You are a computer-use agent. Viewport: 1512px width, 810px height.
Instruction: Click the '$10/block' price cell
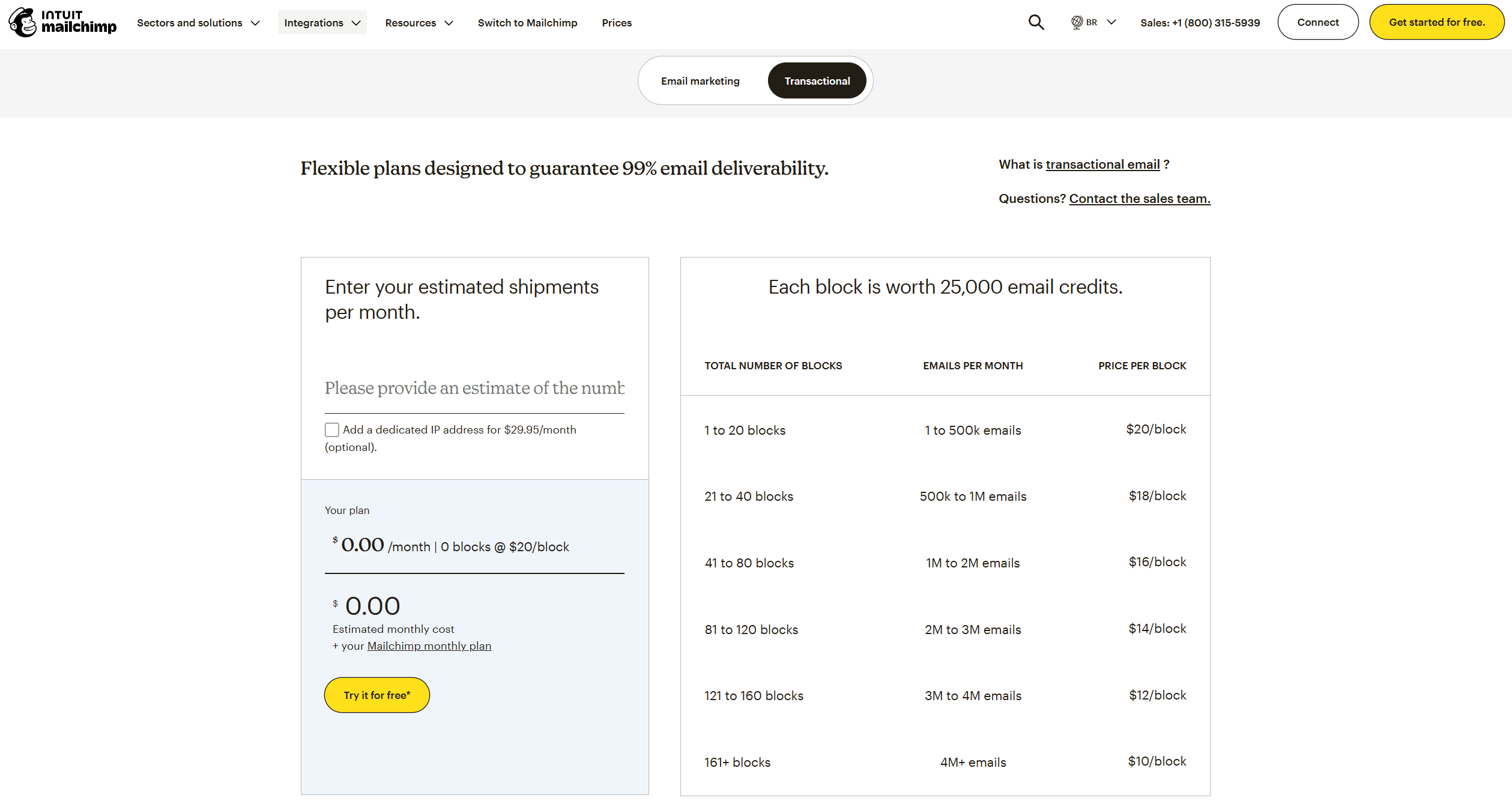(1157, 761)
